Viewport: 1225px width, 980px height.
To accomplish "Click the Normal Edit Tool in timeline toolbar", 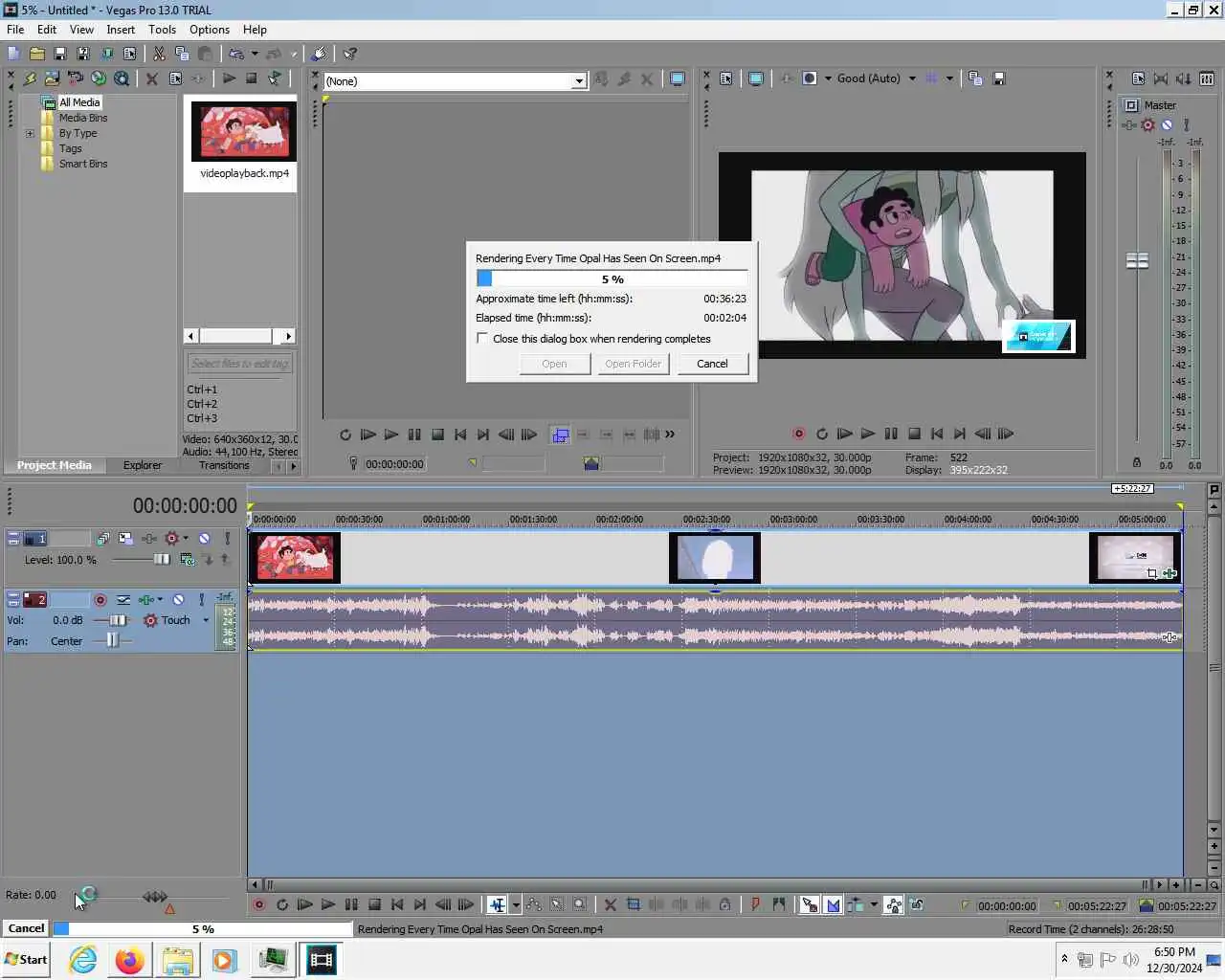I will 497,904.
